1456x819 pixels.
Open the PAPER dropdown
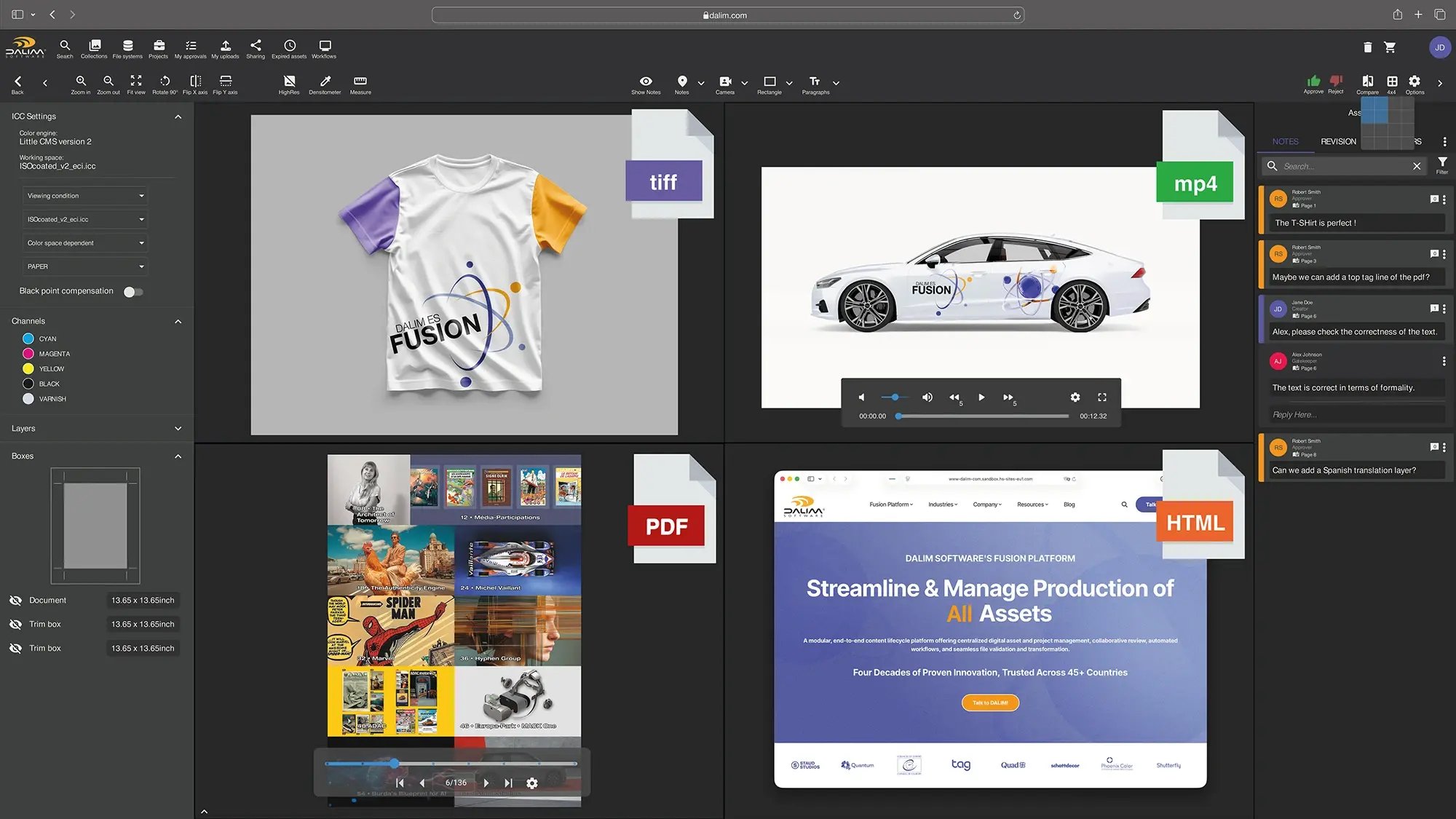pos(85,266)
